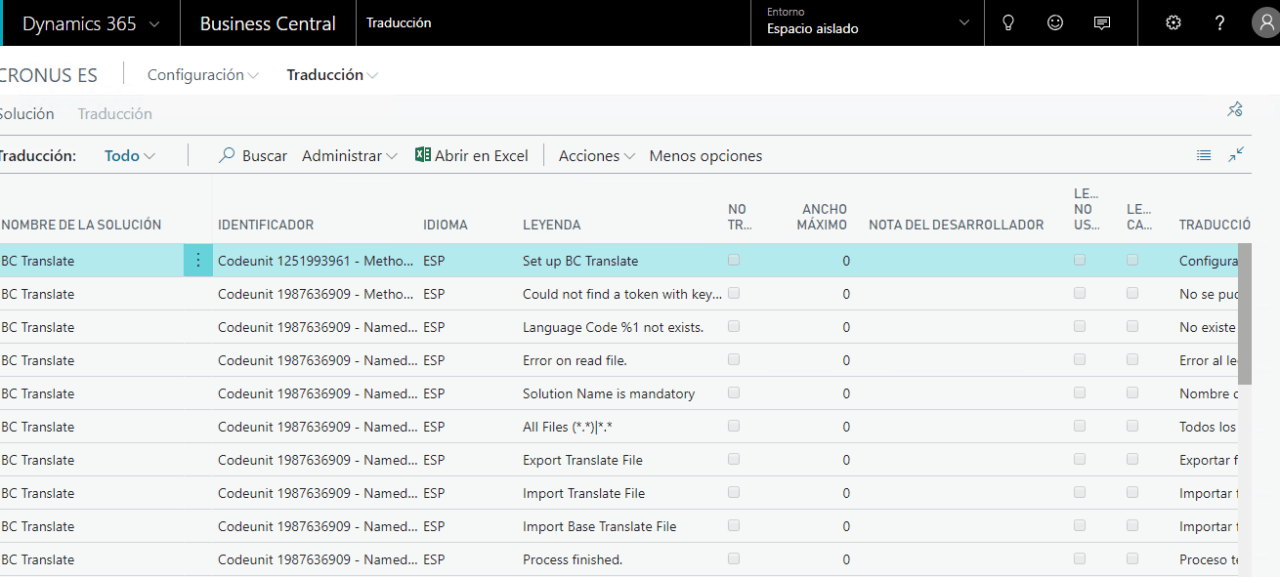Toggle LE CA checkbox for Could not find a token row
The width and height of the screenshot is (1280, 577).
[x=1132, y=293]
